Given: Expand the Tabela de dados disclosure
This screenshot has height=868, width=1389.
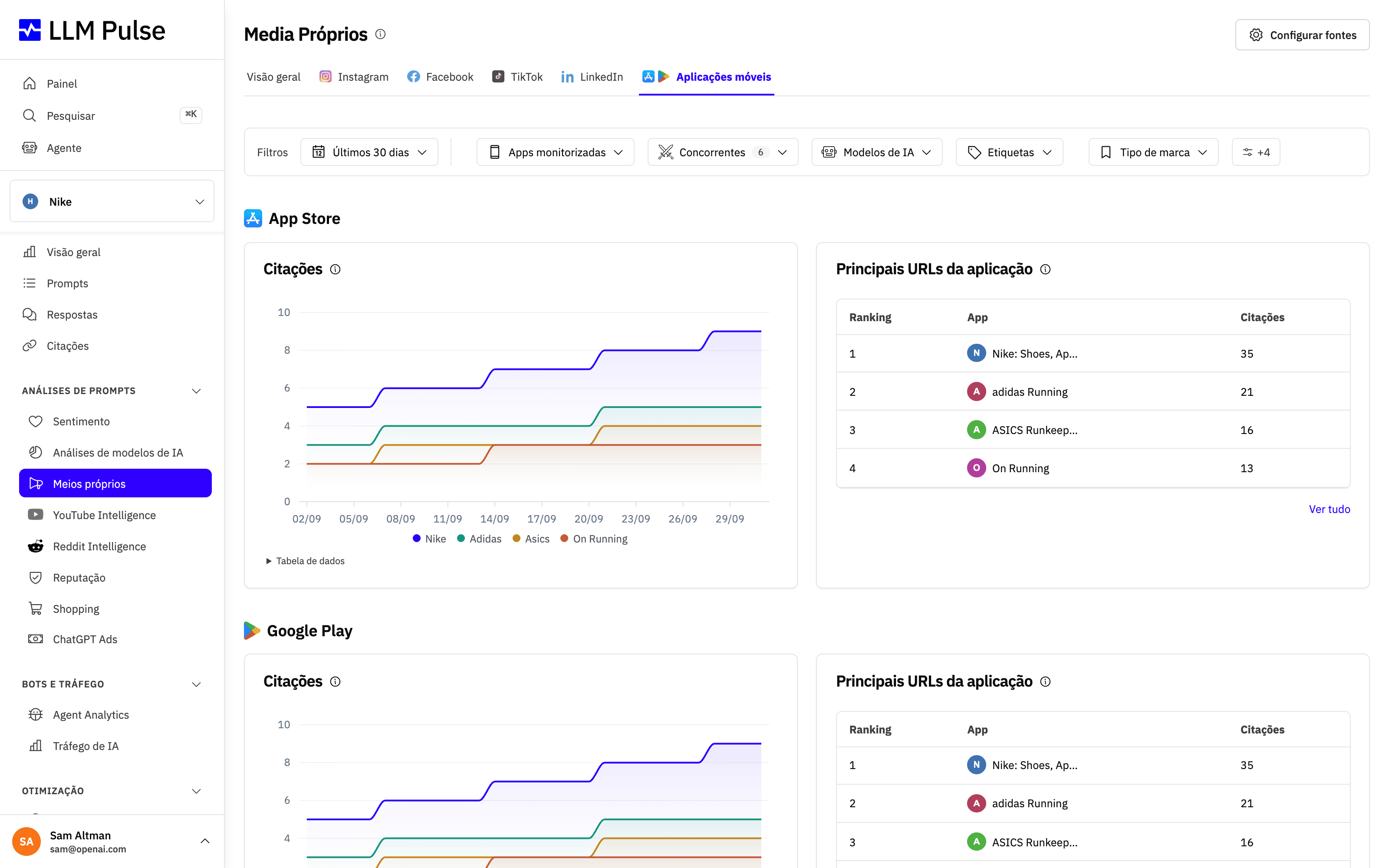Looking at the screenshot, I should tap(305, 561).
